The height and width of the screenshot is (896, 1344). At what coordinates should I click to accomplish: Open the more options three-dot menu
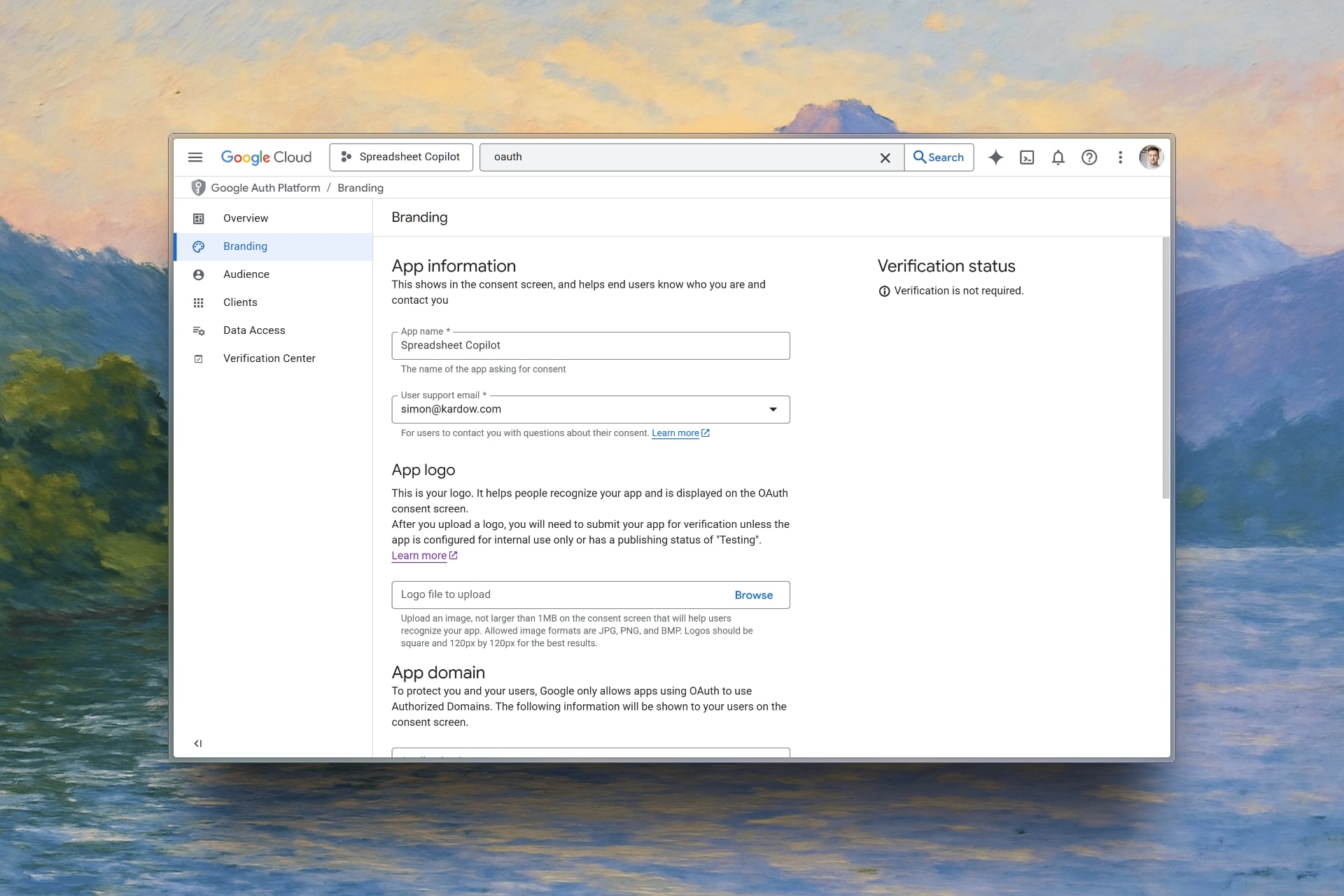1120,157
